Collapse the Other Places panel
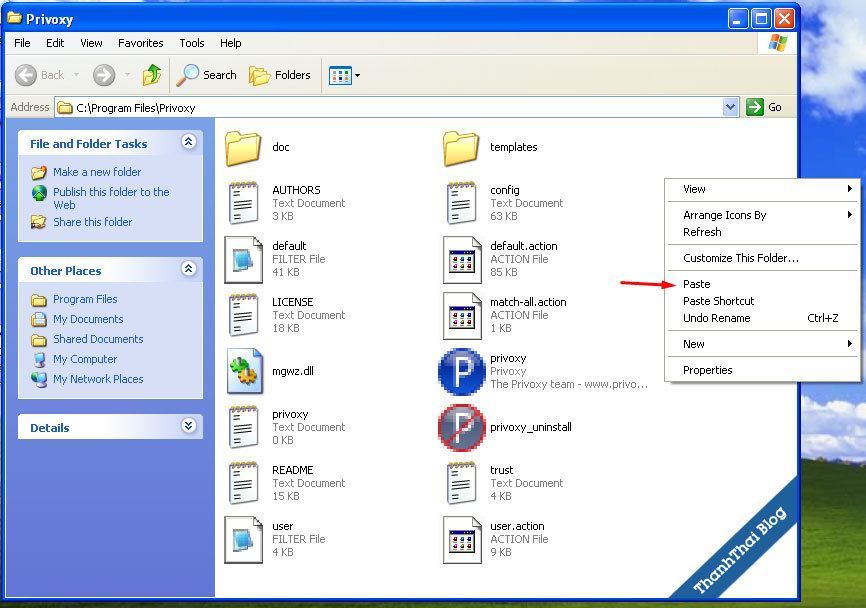 (188, 269)
